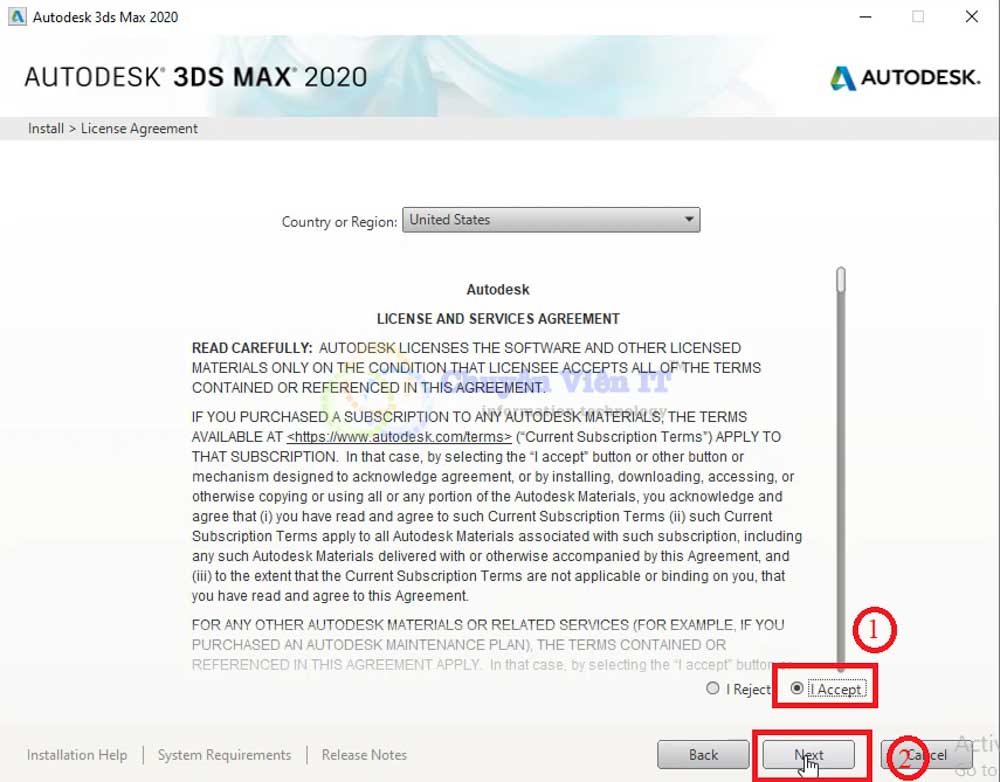The image size is (1000, 782).
Task: Click "Install" in the breadcrumb trail
Action: 45,128
